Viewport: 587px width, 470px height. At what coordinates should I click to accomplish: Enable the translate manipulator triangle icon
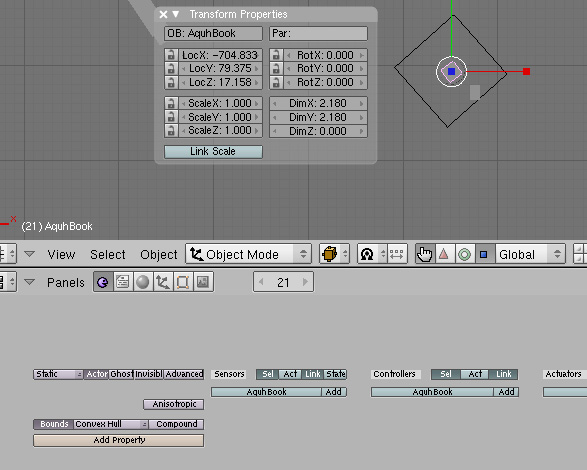pos(444,254)
